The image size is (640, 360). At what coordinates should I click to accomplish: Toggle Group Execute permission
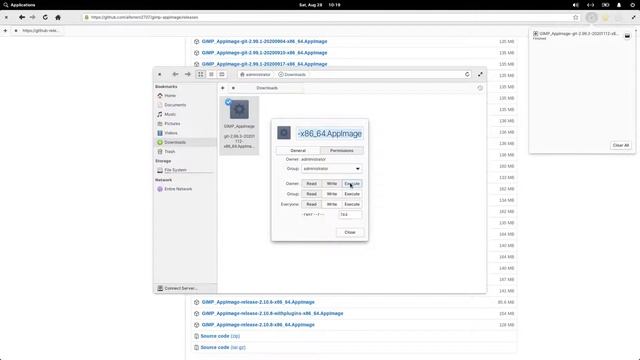pyautogui.click(x=352, y=194)
